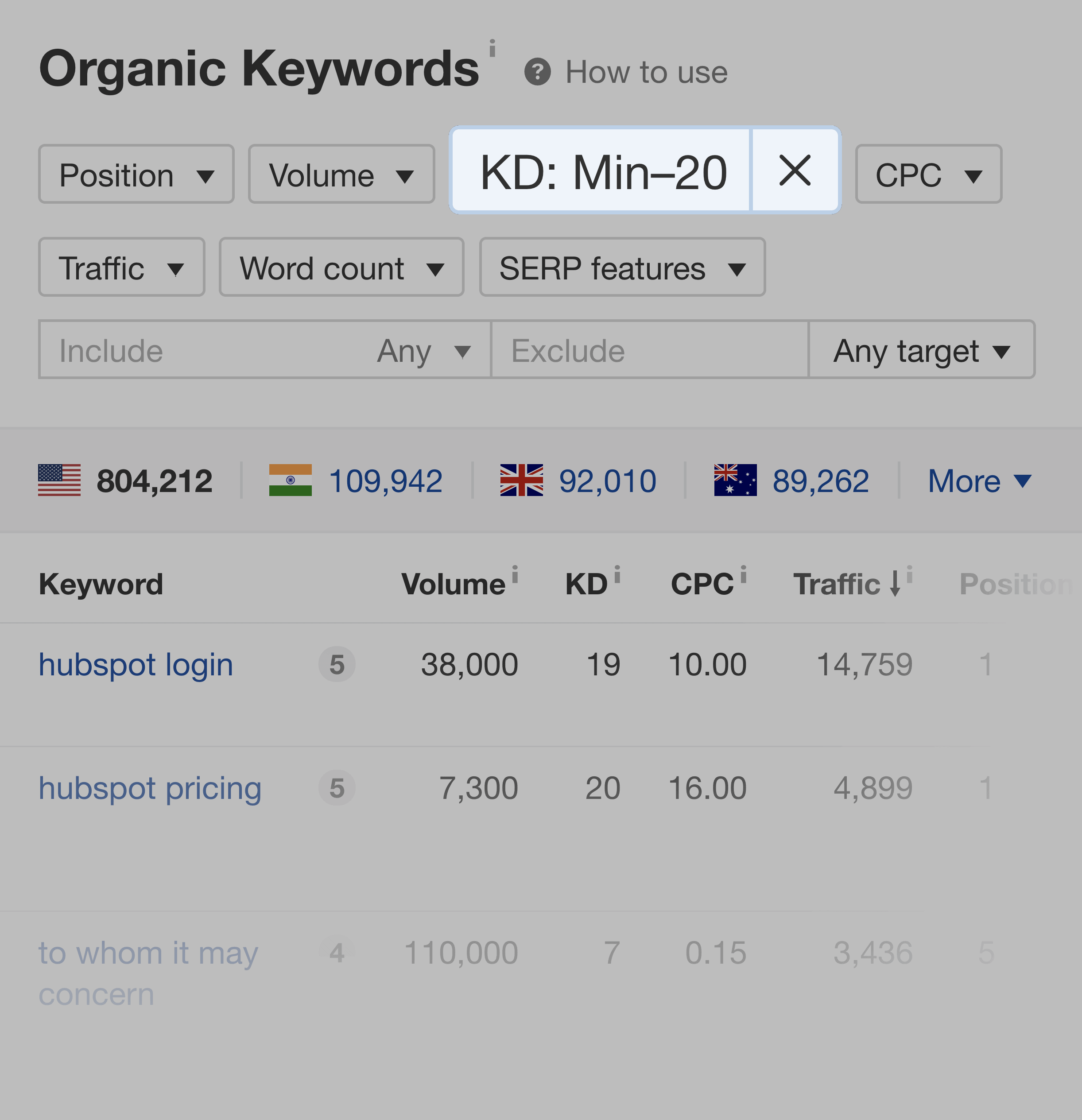
Task: Expand the Traffic filter dropdown
Action: [121, 267]
